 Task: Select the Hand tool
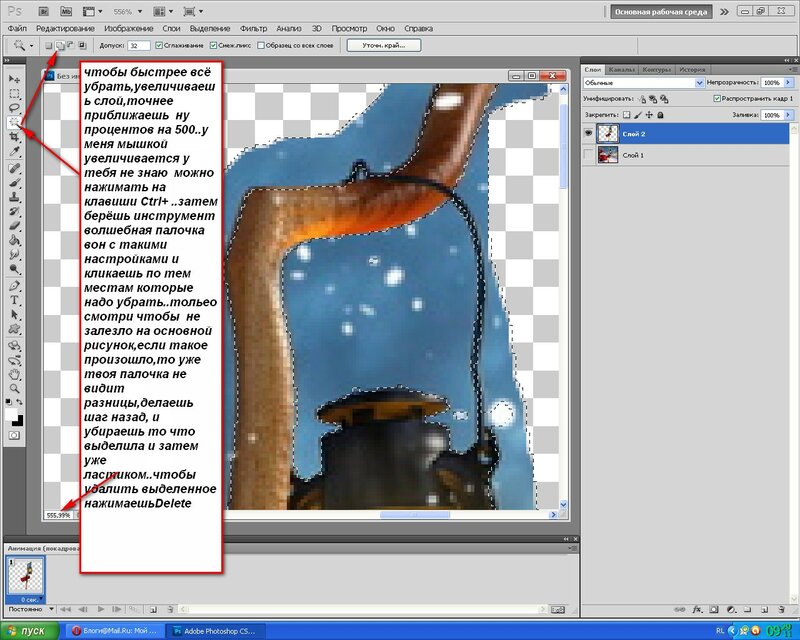(x=14, y=374)
